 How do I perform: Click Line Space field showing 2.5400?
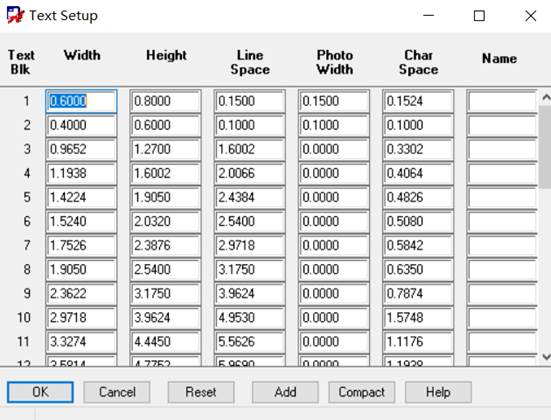pyautogui.click(x=250, y=222)
